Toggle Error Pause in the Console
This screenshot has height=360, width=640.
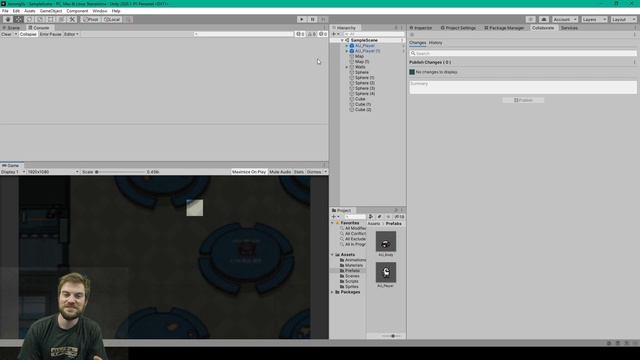tap(51, 34)
